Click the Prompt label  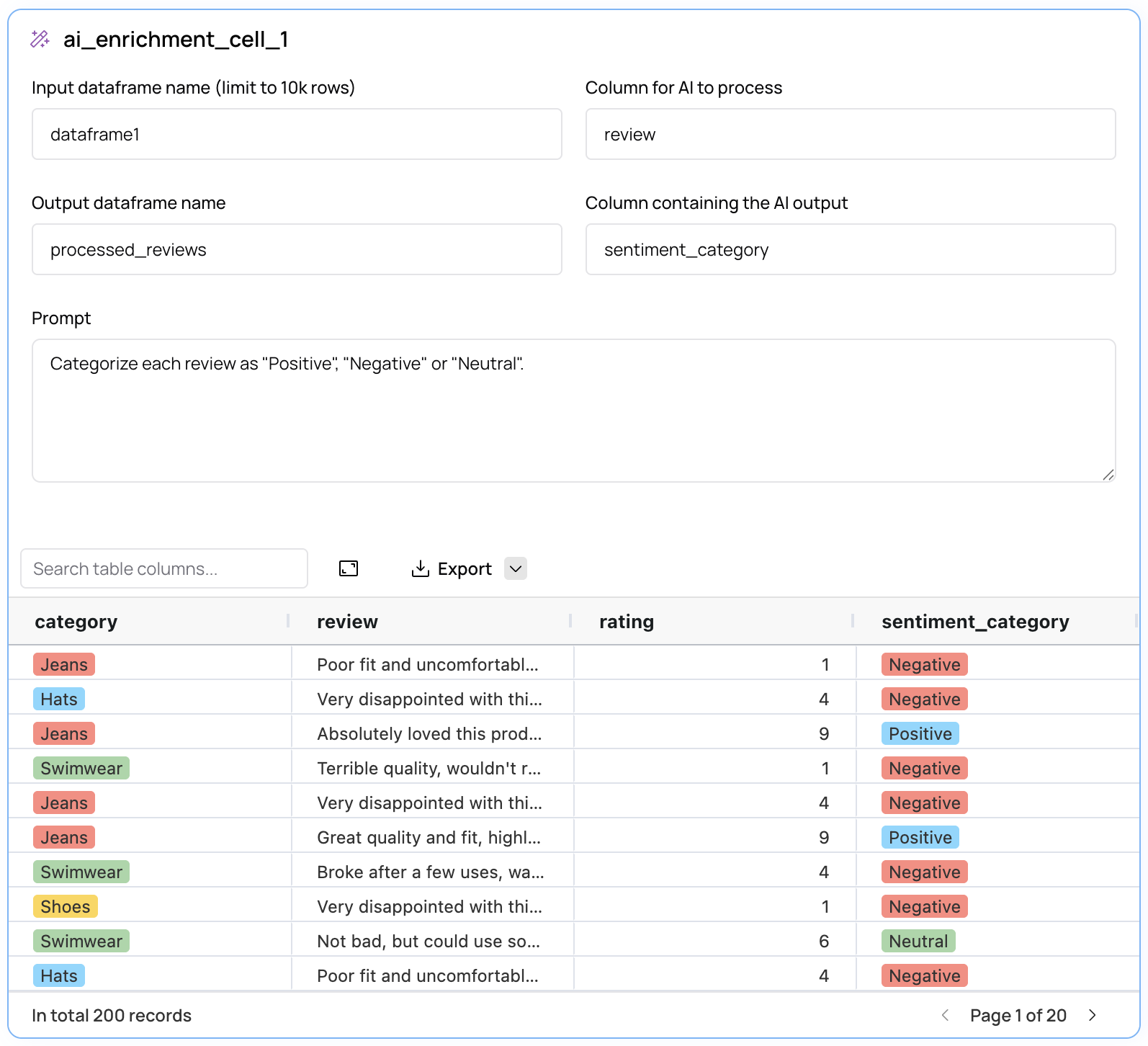click(x=61, y=318)
